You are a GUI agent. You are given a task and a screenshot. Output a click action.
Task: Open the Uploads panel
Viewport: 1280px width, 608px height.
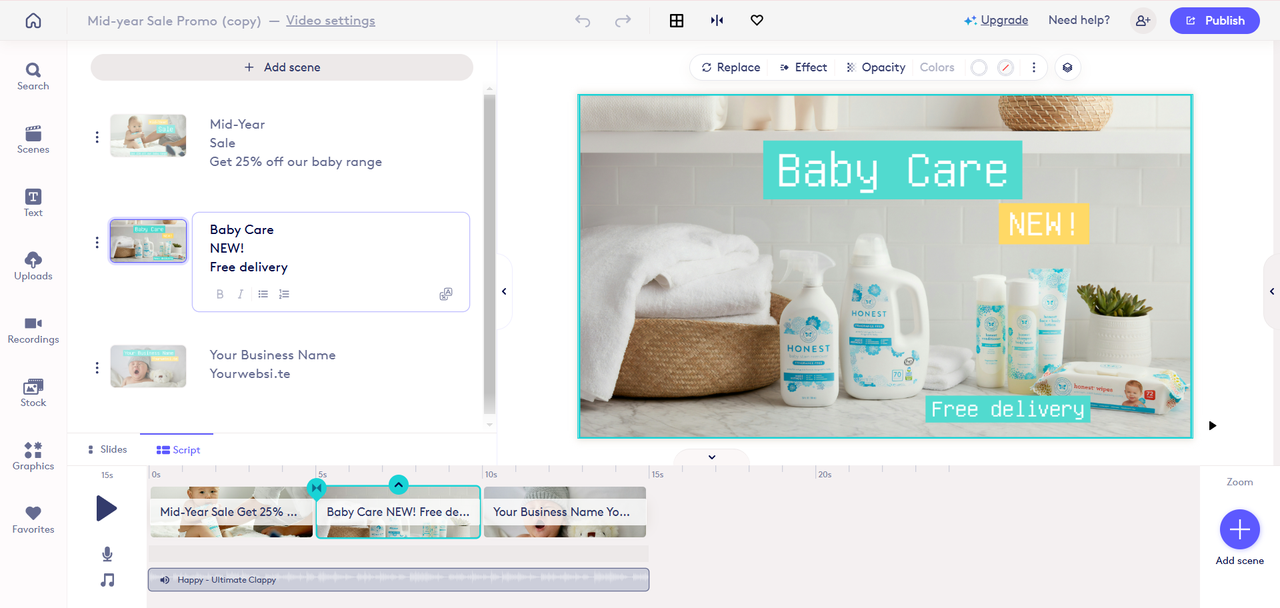pos(33,266)
